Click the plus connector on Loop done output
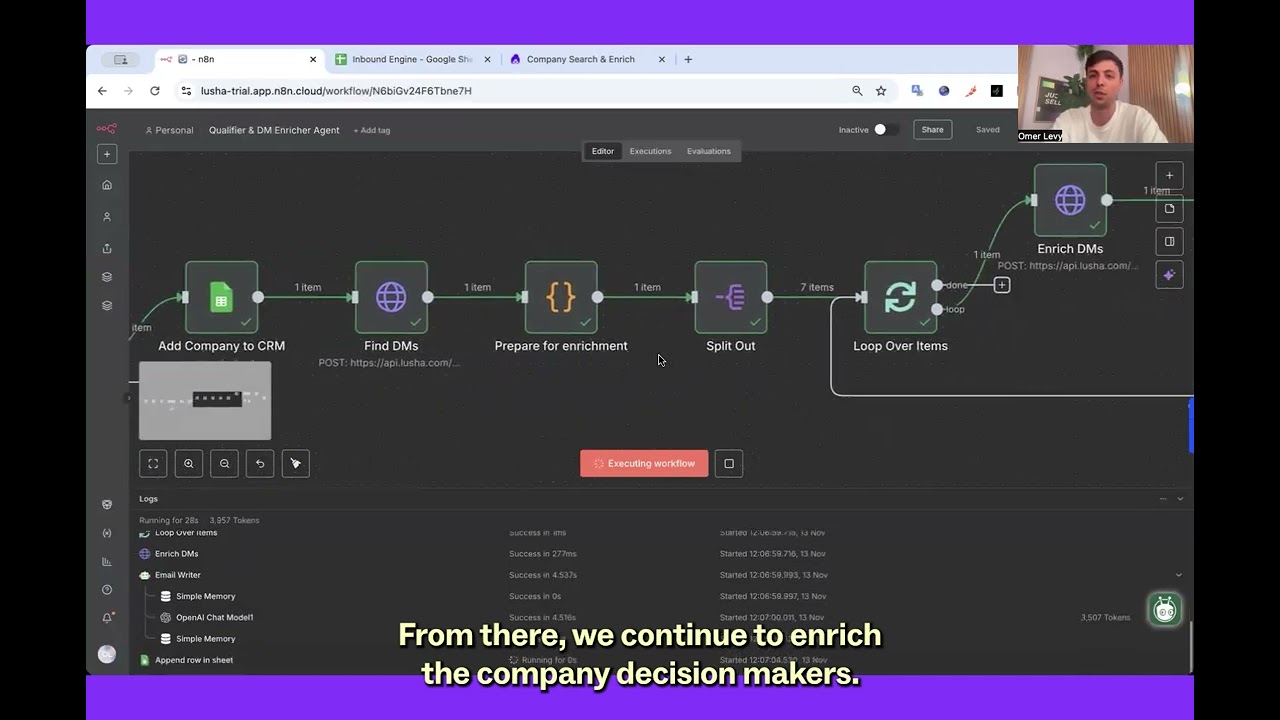1280x720 pixels. click(1002, 285)
